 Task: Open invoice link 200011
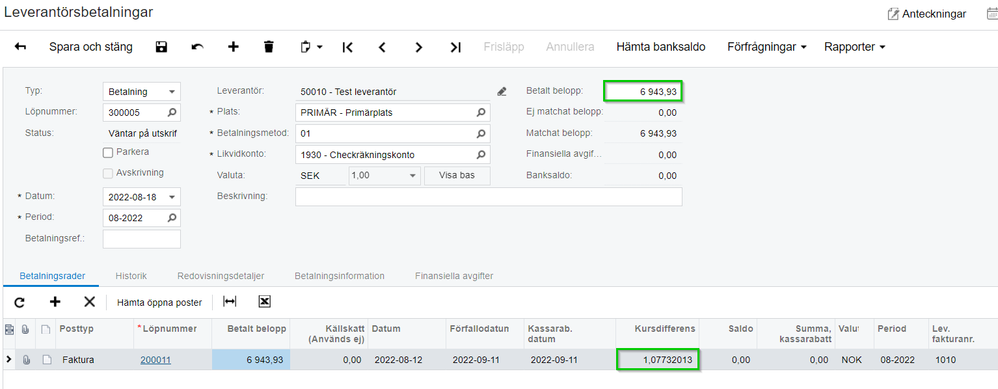(155, 360)
